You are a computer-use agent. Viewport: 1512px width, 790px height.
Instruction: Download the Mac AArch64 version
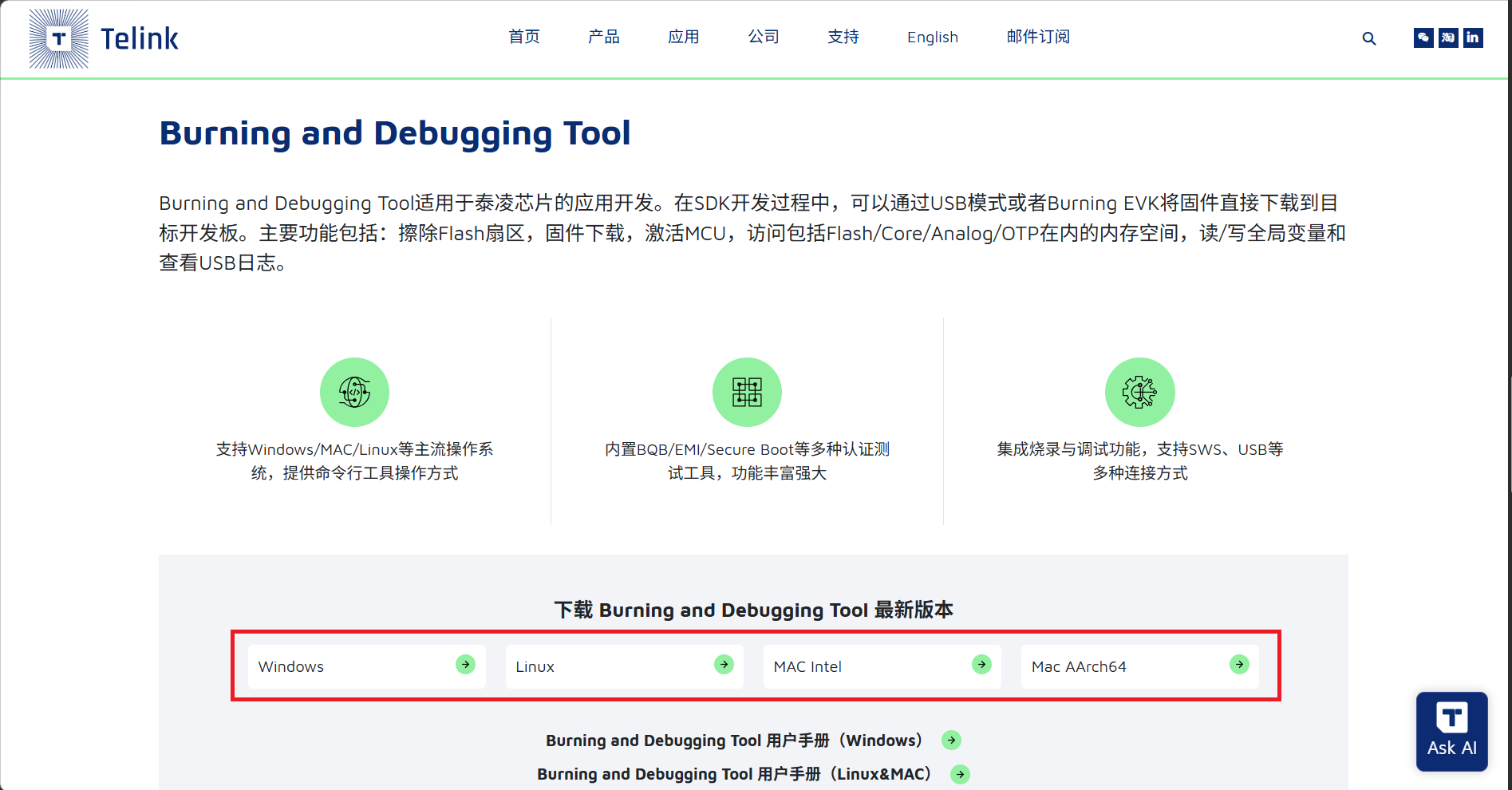pos(1140,666)
